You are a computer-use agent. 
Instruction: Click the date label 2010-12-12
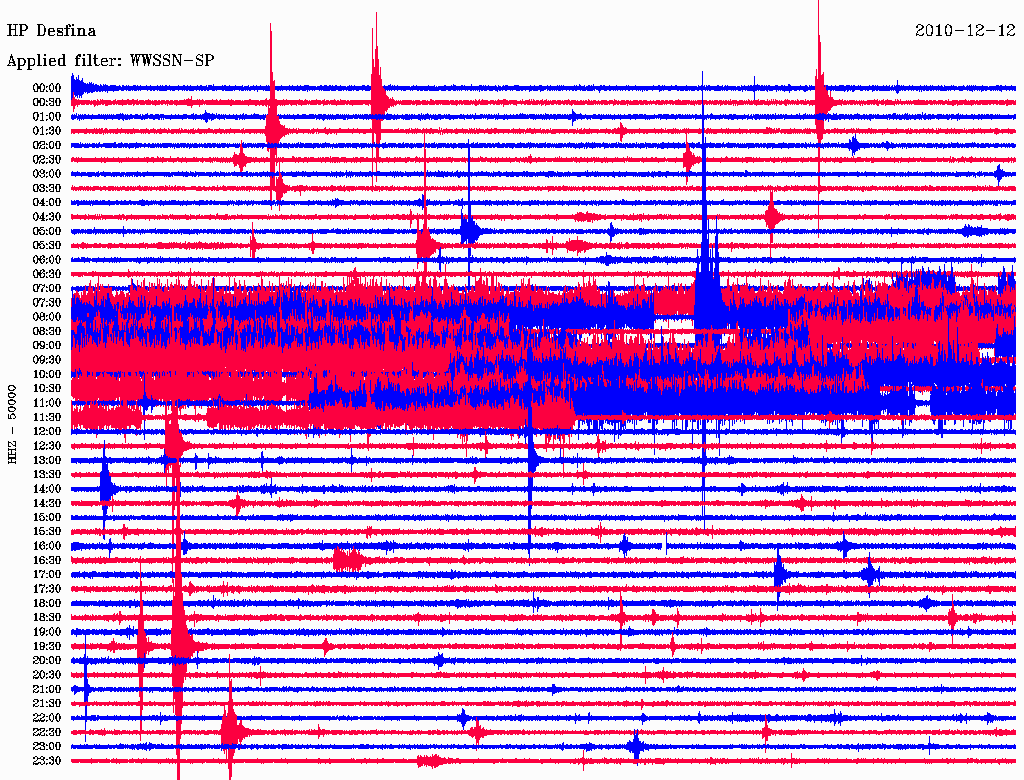click(x=965, y=31)
